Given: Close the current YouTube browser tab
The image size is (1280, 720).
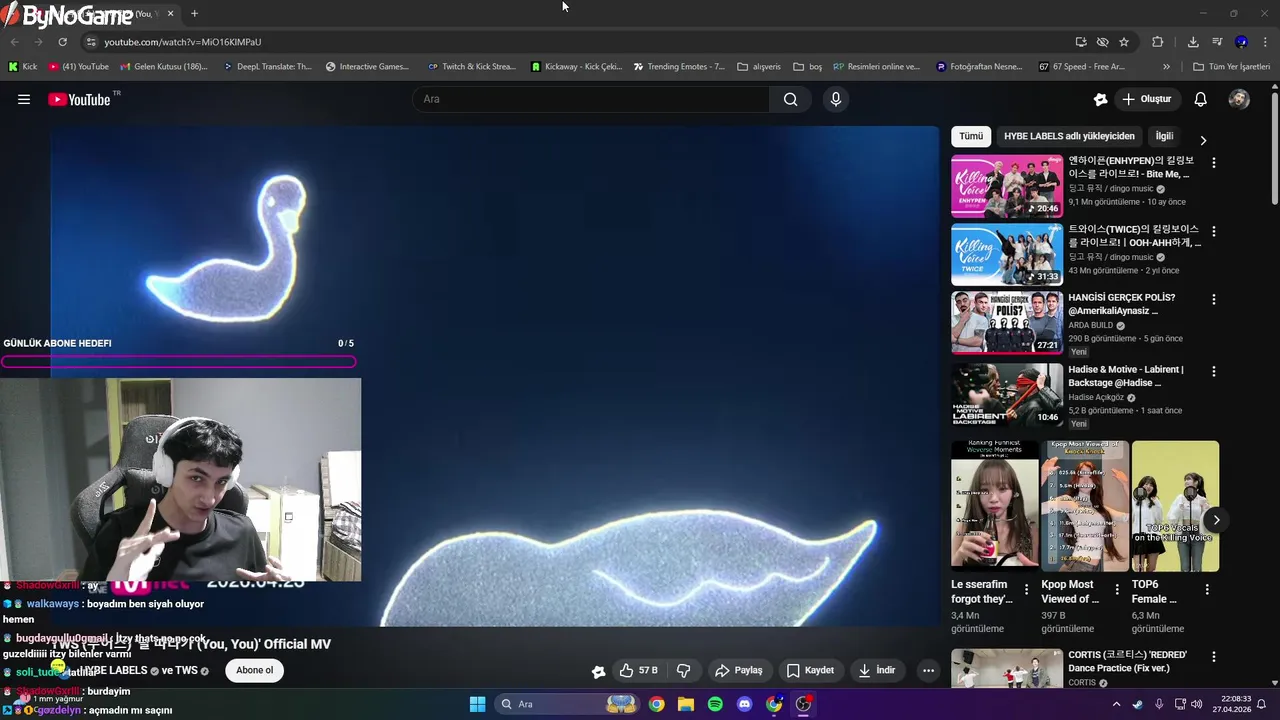Looking at the screenshot, I should point(170,14).
